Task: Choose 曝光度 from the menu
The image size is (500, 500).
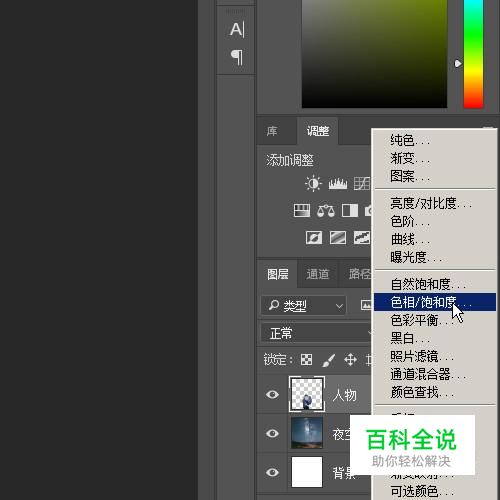Action: click(435, 257)
